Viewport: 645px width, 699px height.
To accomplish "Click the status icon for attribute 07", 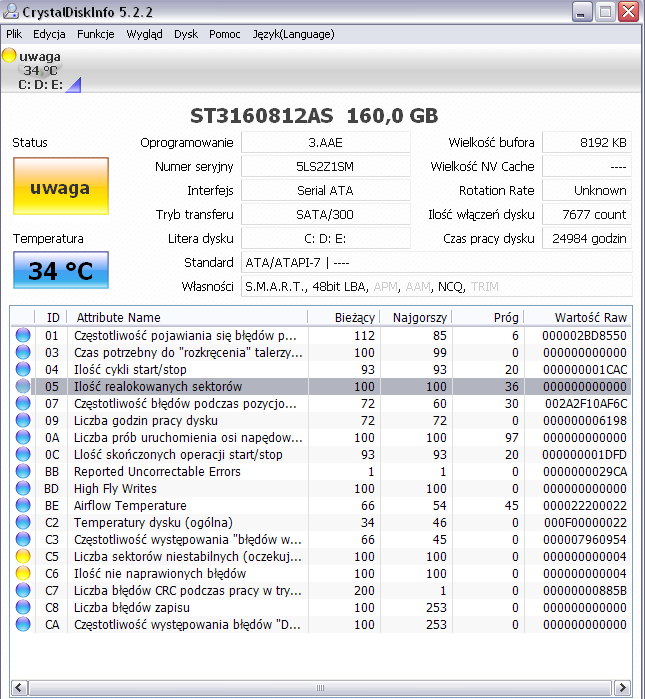I will click(23, 403).
